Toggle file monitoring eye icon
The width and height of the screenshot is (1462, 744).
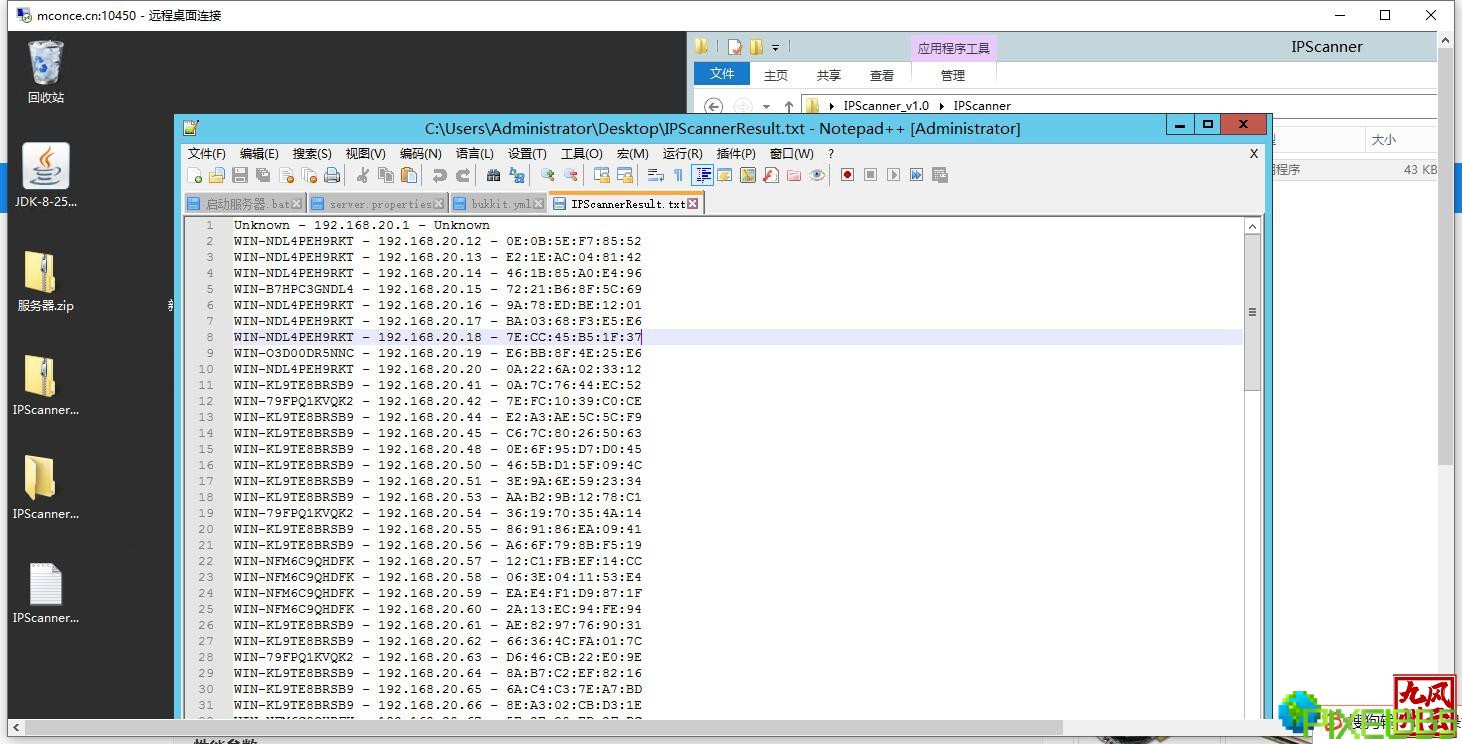[x=817, y=175]
